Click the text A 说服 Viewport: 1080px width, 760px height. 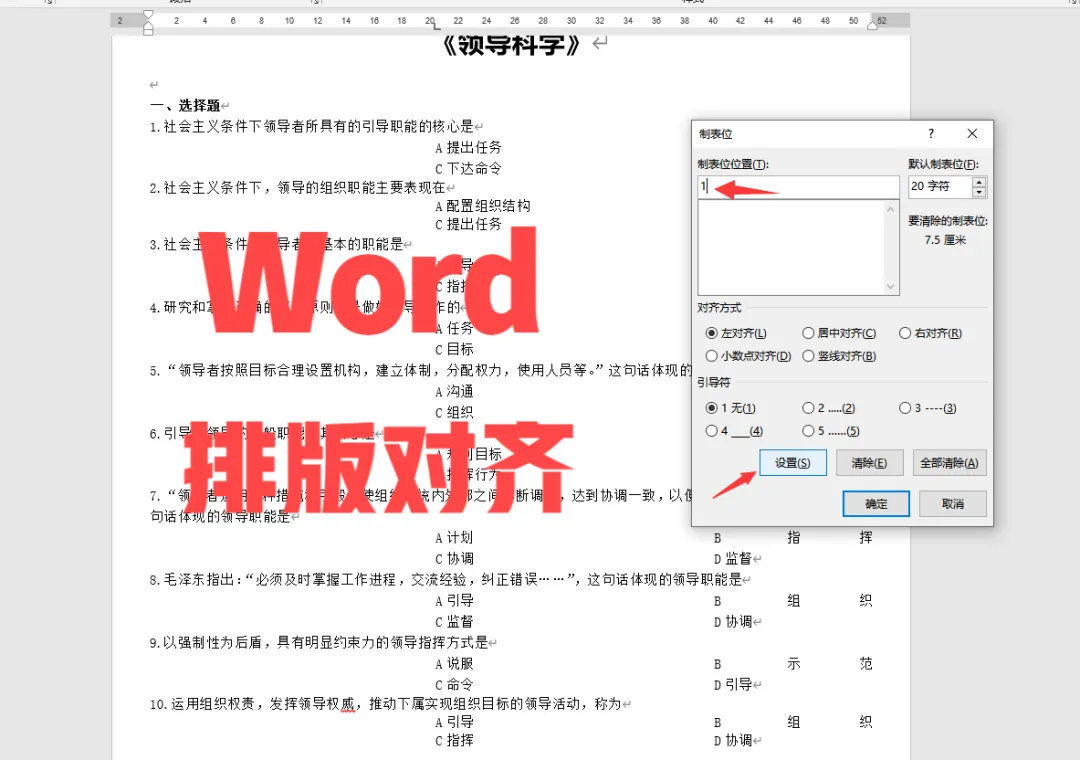[455, 664]
